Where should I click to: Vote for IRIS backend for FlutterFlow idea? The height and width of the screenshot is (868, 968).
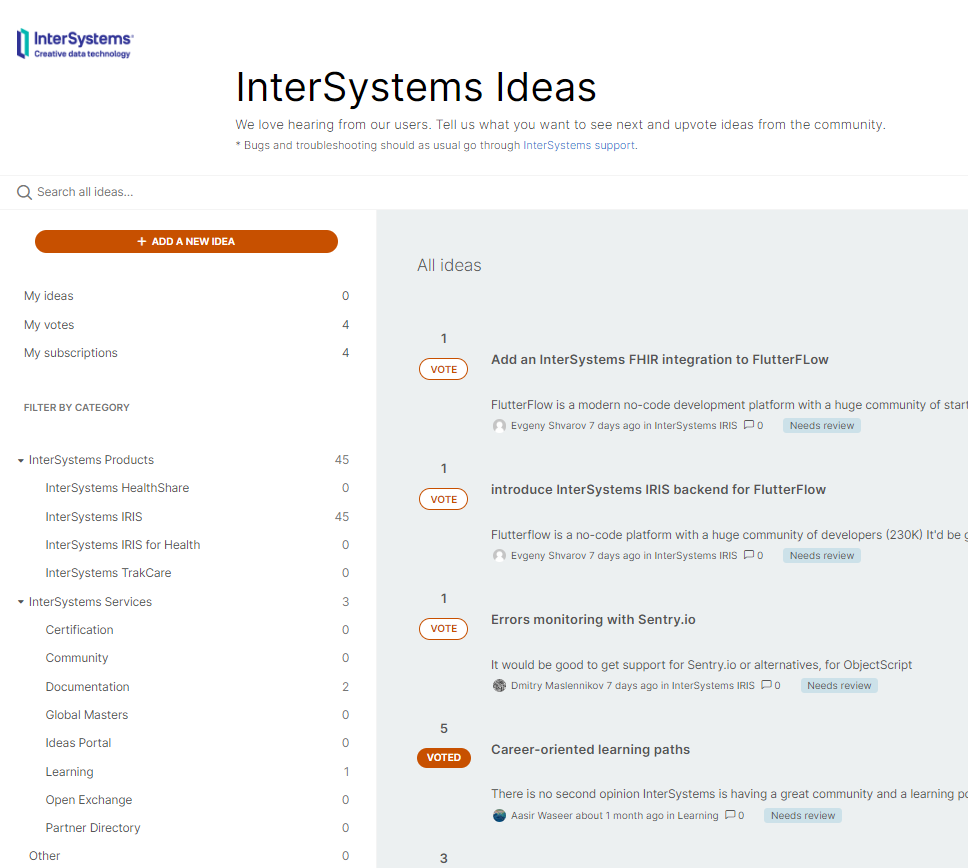pos(443,499)
